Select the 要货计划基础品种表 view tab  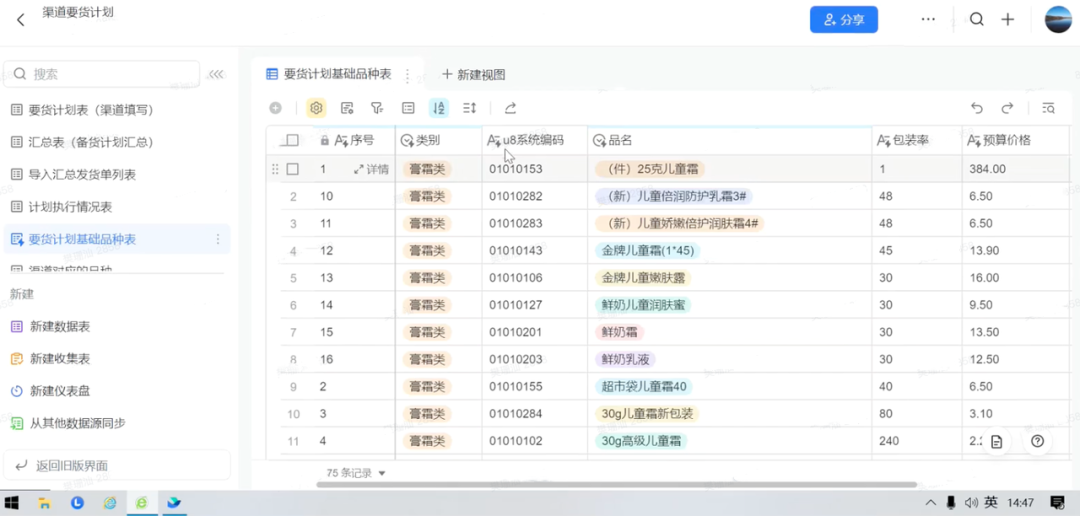(x=329, y=74)
